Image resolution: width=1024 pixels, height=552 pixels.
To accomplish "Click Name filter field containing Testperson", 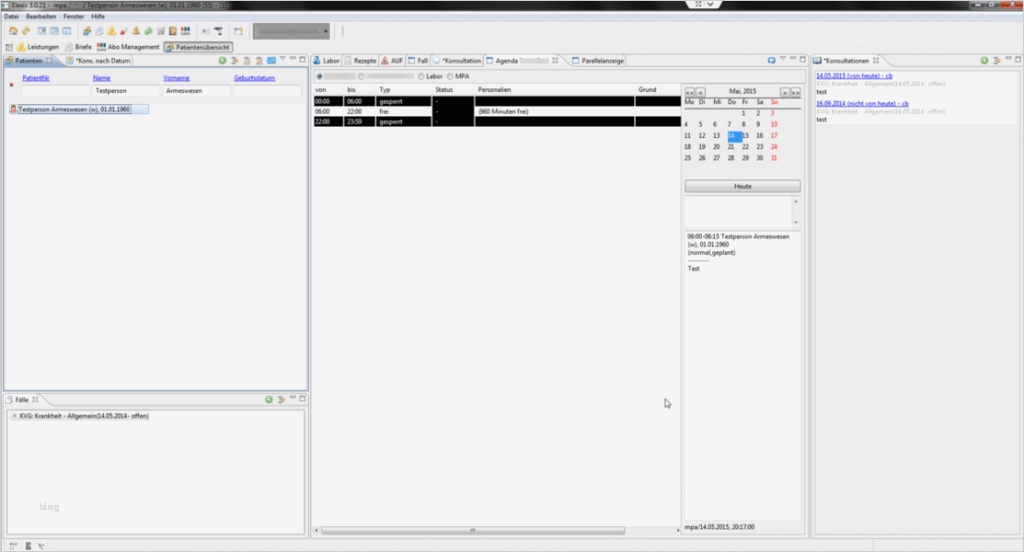I will (127, 91).
